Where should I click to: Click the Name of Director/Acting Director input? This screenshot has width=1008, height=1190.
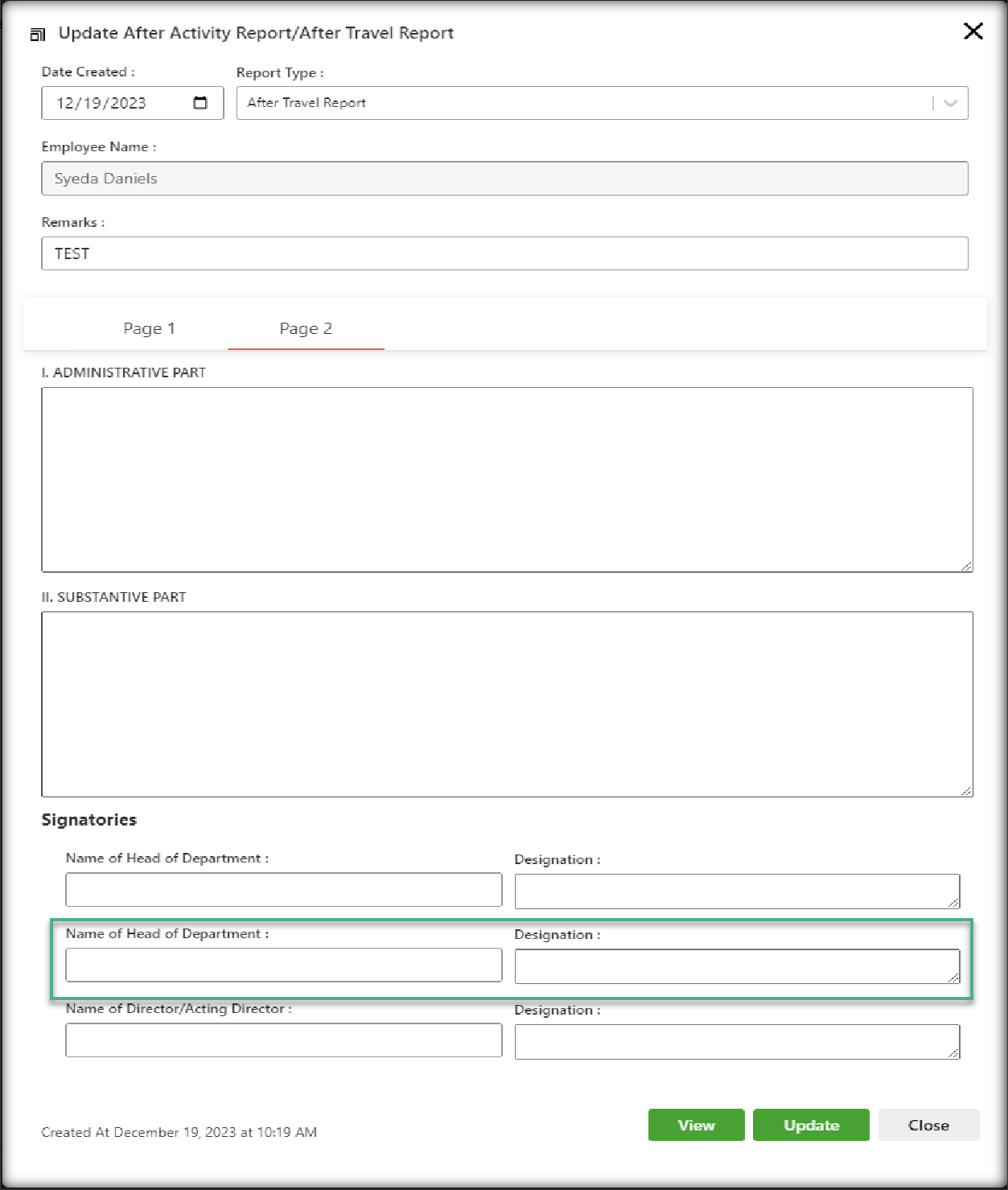(x=283, y=1040)
